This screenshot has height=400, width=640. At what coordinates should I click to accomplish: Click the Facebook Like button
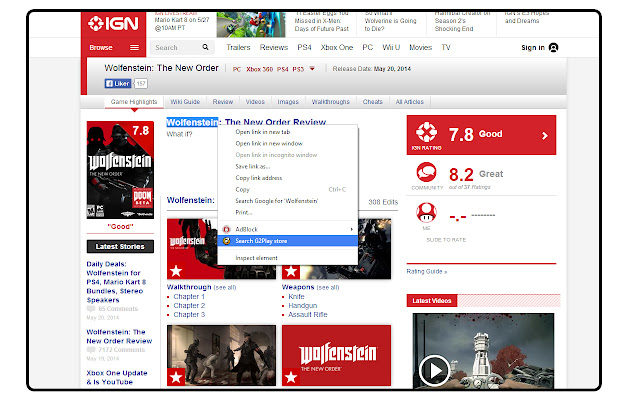pyautogui.click(x=118, y=83)
